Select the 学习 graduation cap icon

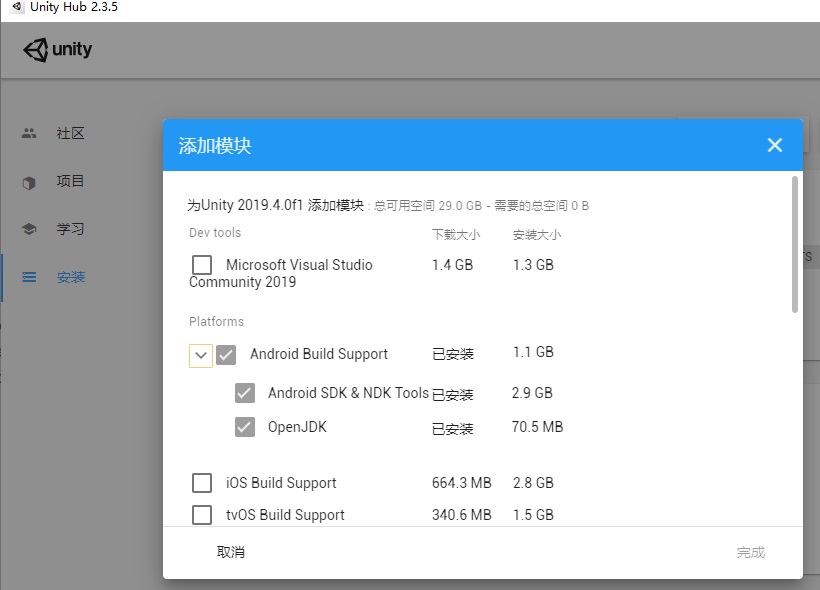[31, 228]
